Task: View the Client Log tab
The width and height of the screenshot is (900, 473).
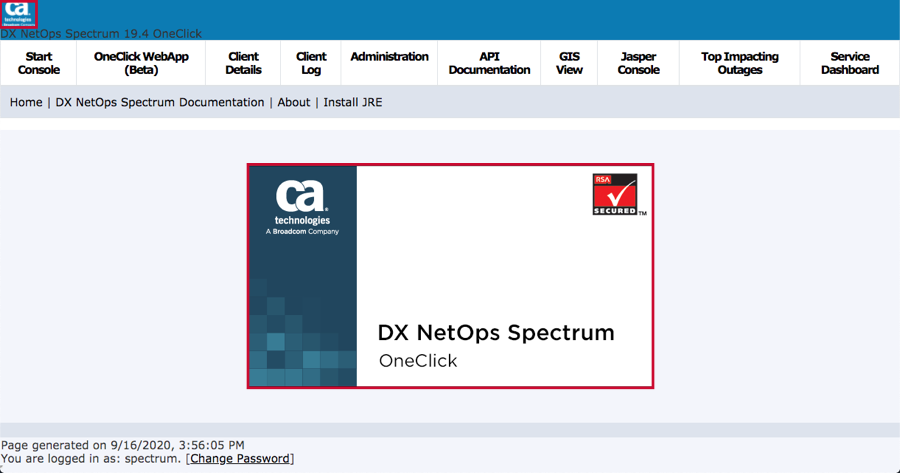Action: tap(311, 63)
